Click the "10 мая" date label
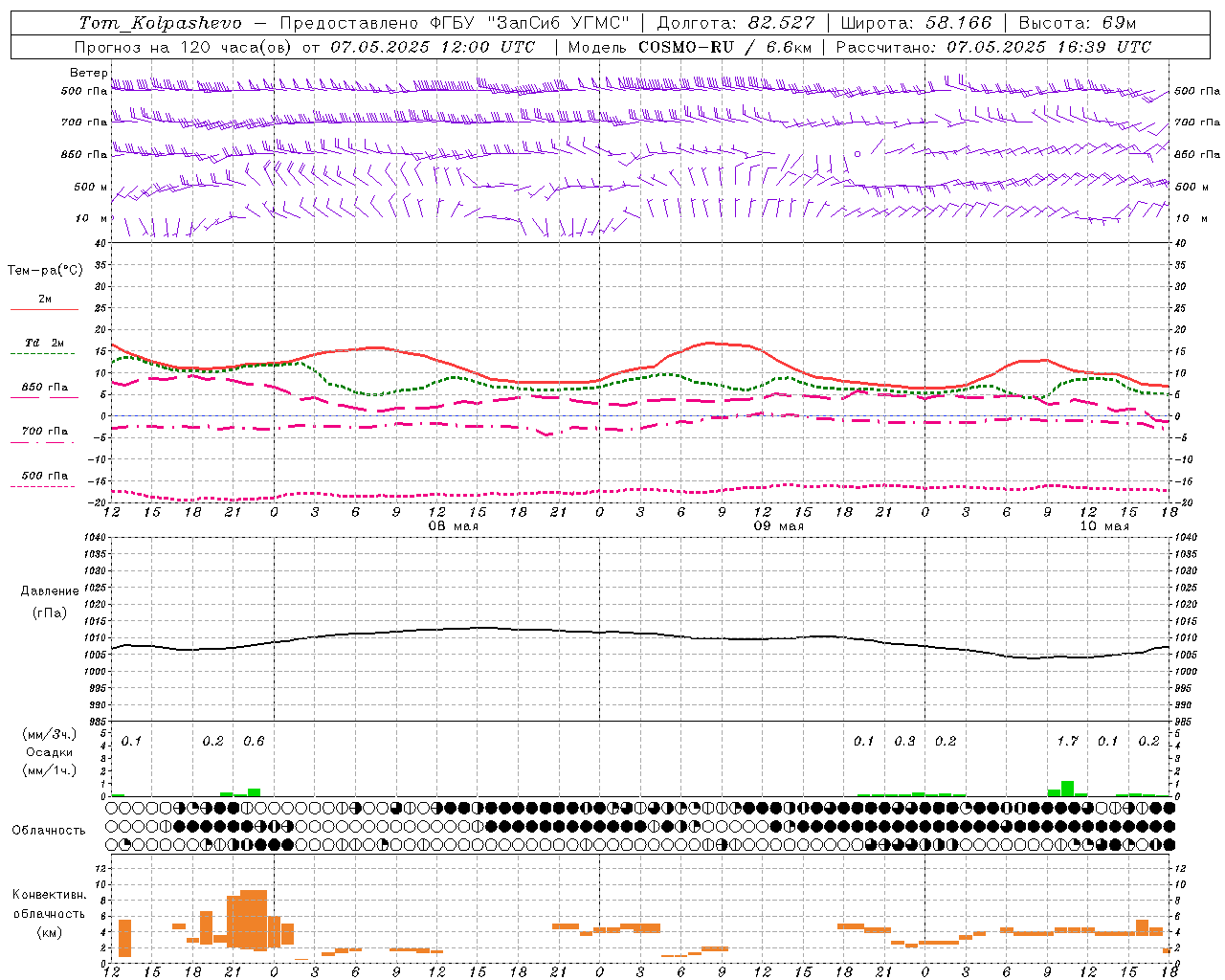Viewport: 1225px width, 980px height. (x=1104, y=526)
